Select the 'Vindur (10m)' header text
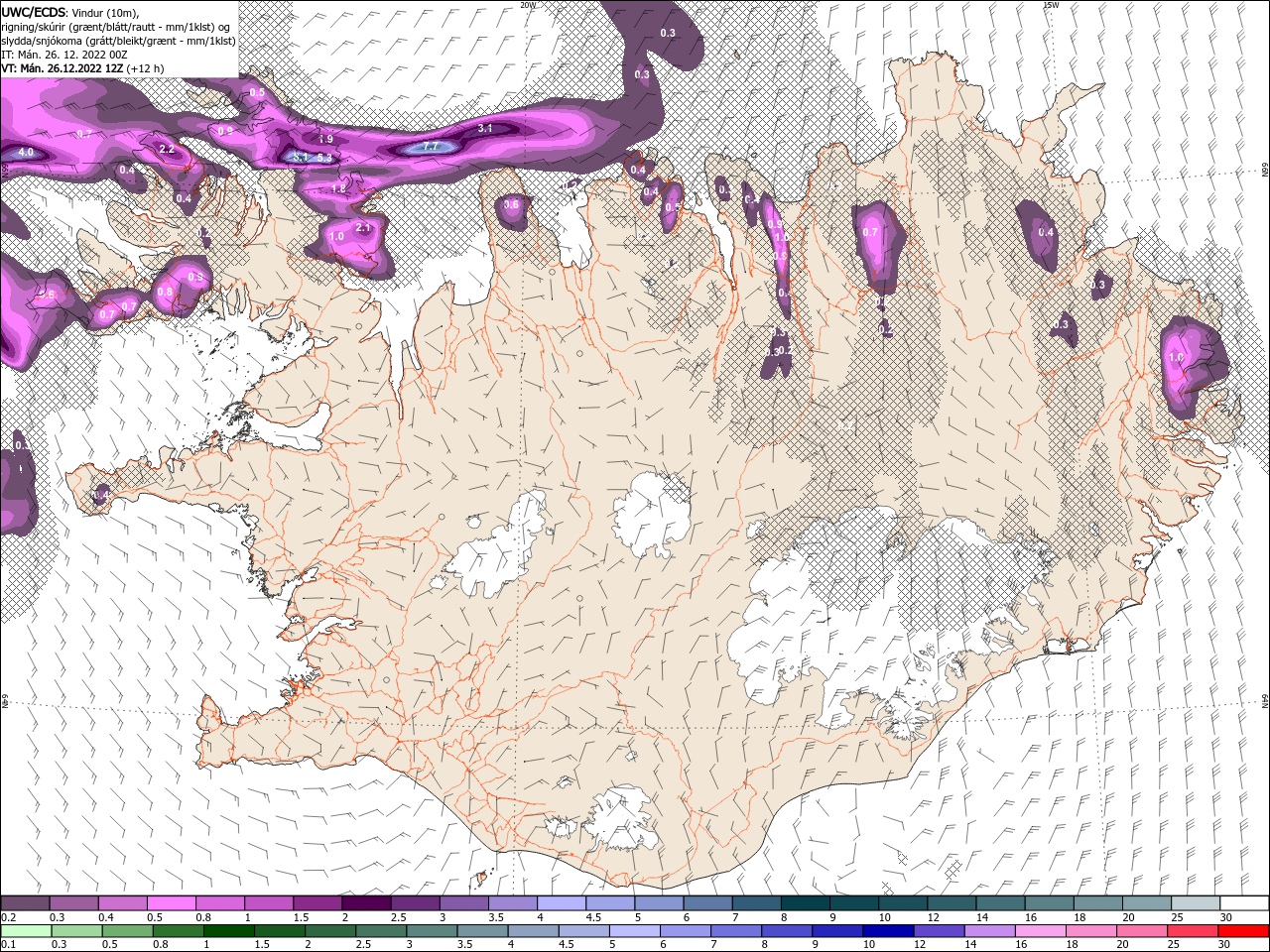Screen dimensions: 1270x952 coord(106,11)
